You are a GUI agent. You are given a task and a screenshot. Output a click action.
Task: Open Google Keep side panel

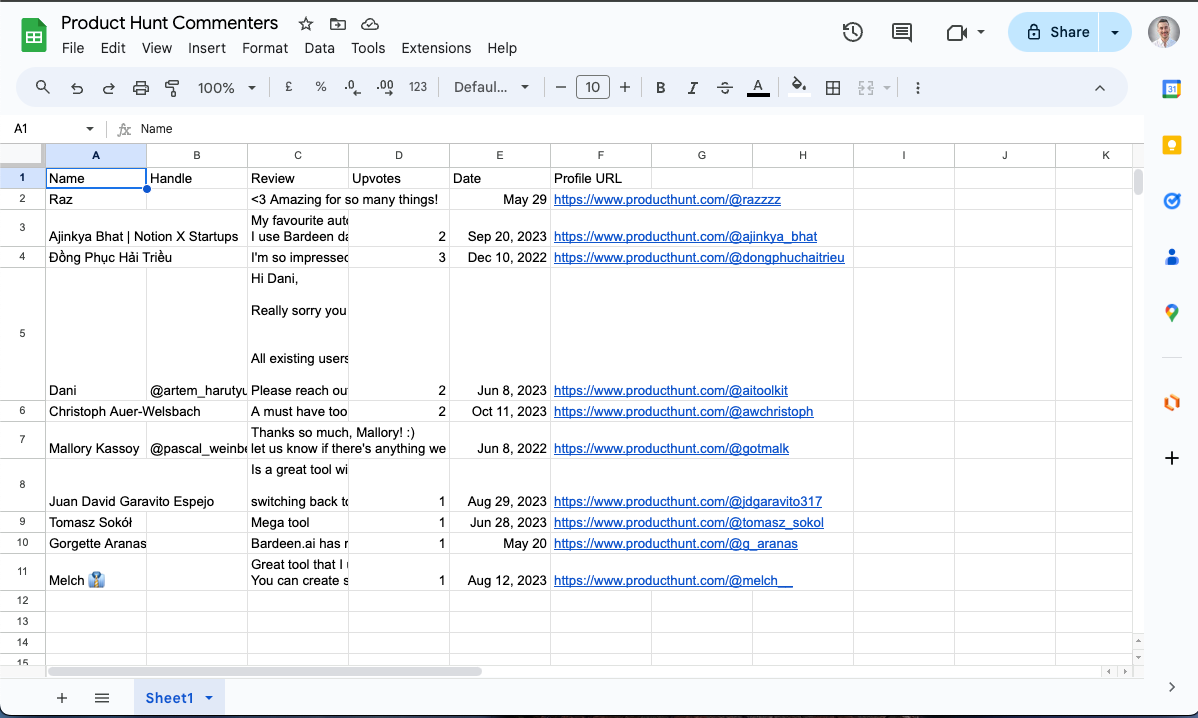coord(1171,145)
